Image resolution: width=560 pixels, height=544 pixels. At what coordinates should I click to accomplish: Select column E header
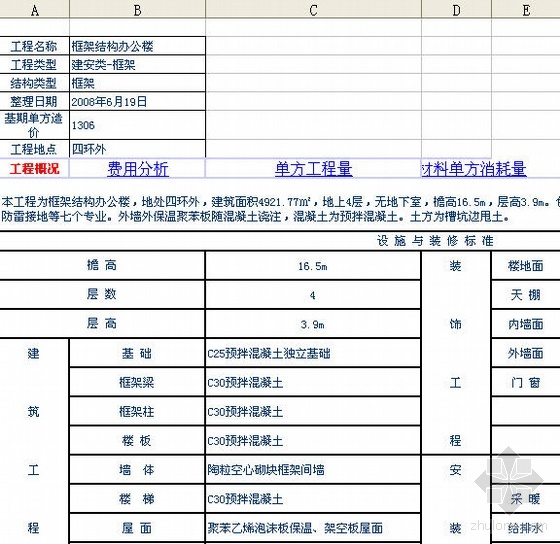coord(526,10)
